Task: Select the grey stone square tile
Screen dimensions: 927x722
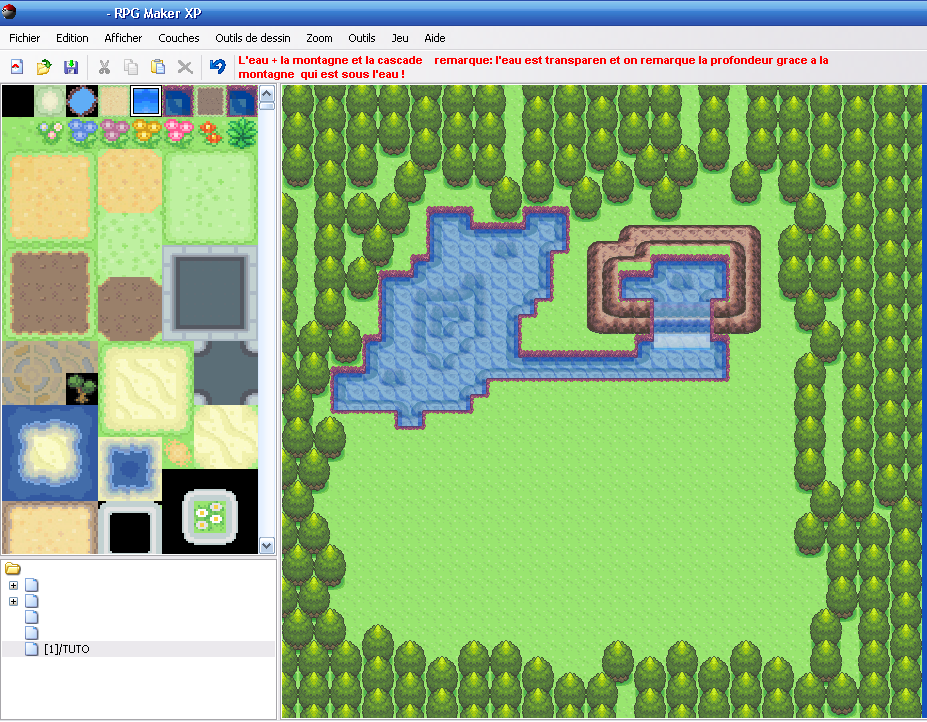Action: coord(210,293)
